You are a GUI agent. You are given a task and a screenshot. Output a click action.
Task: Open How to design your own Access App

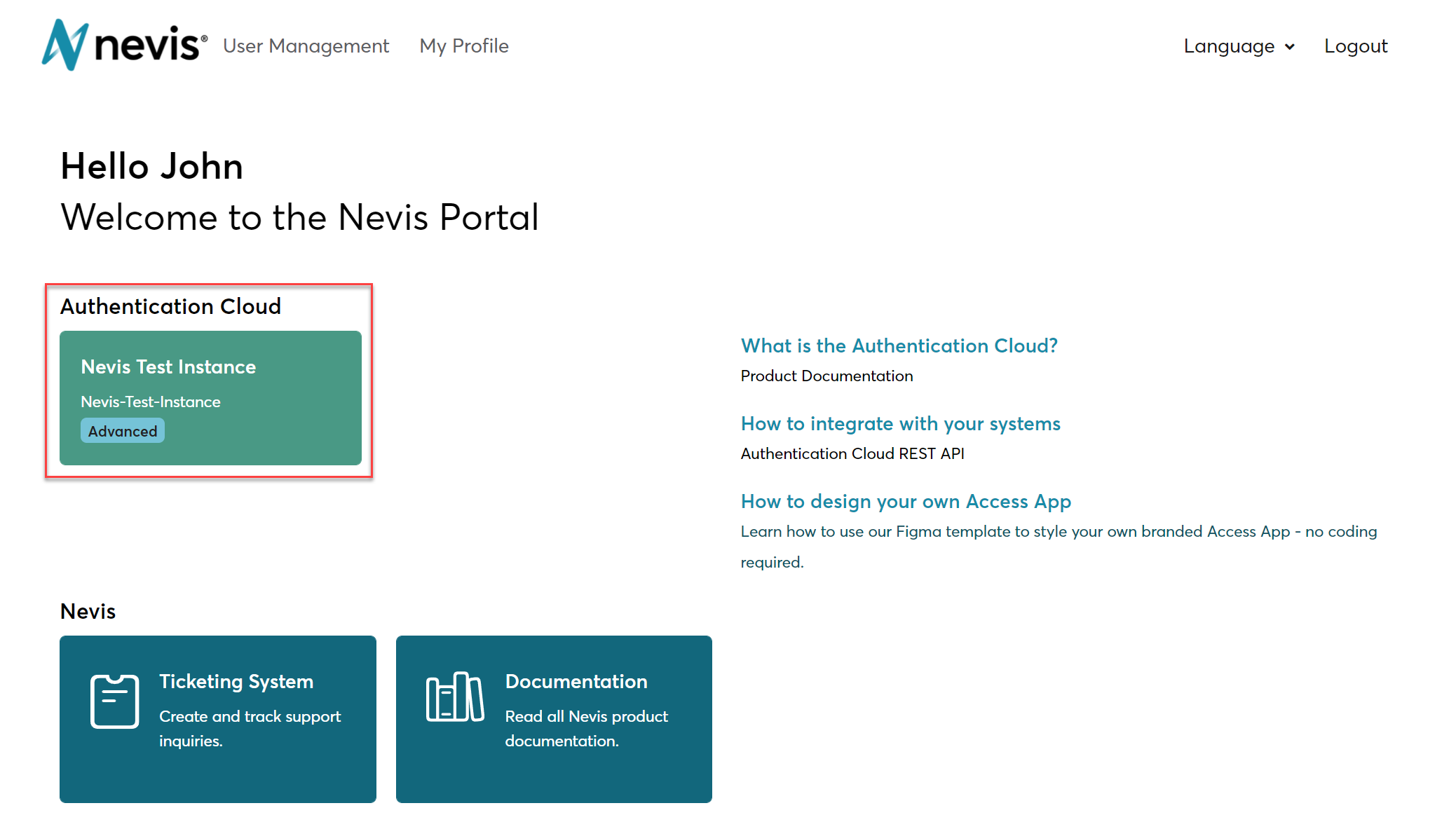[906, 501]
